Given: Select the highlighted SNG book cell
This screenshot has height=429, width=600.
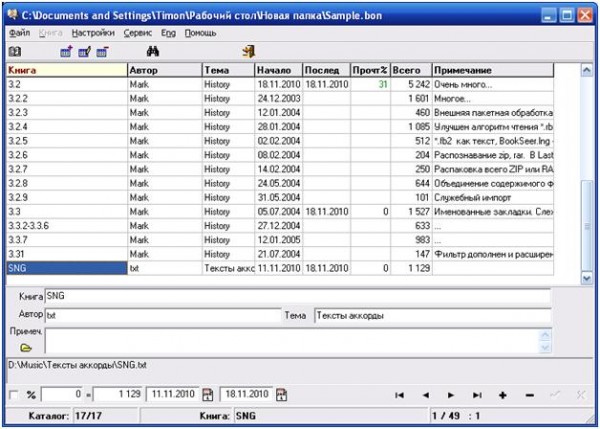Looking at the screenshot, I should click(67, 268).
